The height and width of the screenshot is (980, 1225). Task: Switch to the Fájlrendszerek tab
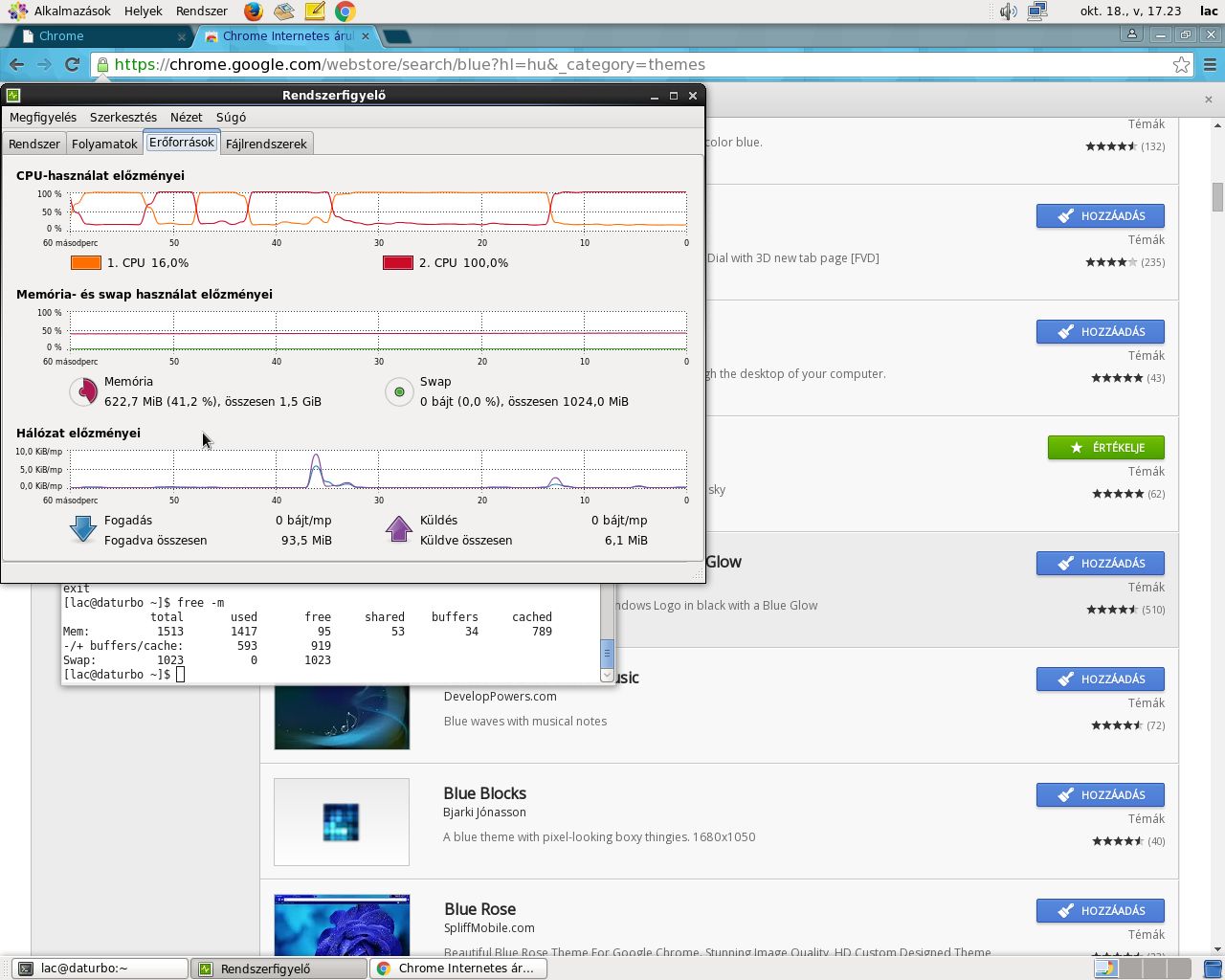pyautogui.click(x=266, y=144)
